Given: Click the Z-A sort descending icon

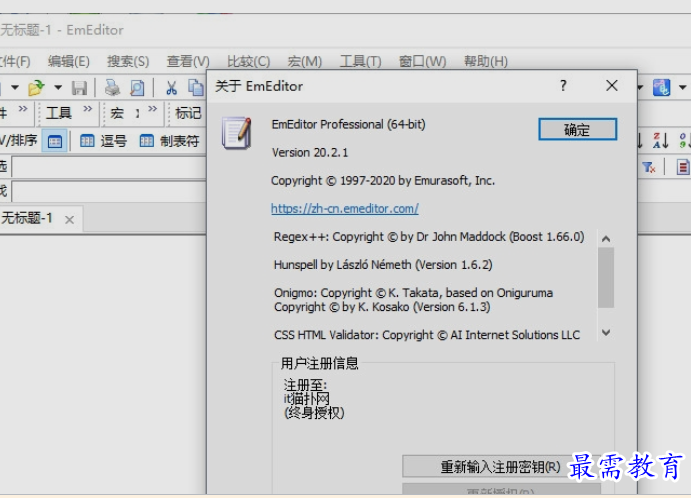Looking at the screenshot, I should coord(661,141).
